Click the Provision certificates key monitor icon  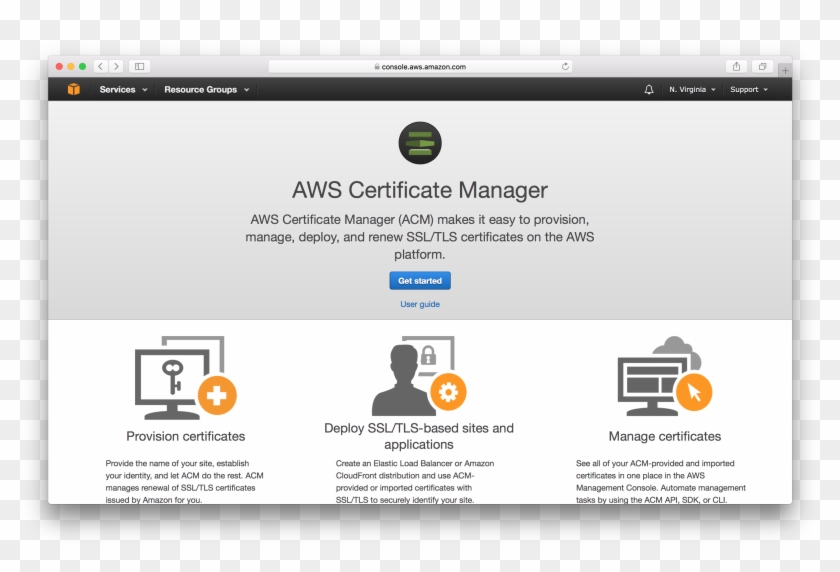tap(185, 378)
